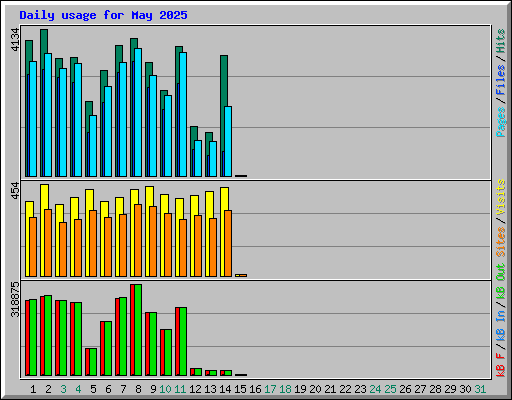The height and width of the screenshot is (400, 512).
Task: Click the orange Sites bar for day 14
Action: click(228, 243)
